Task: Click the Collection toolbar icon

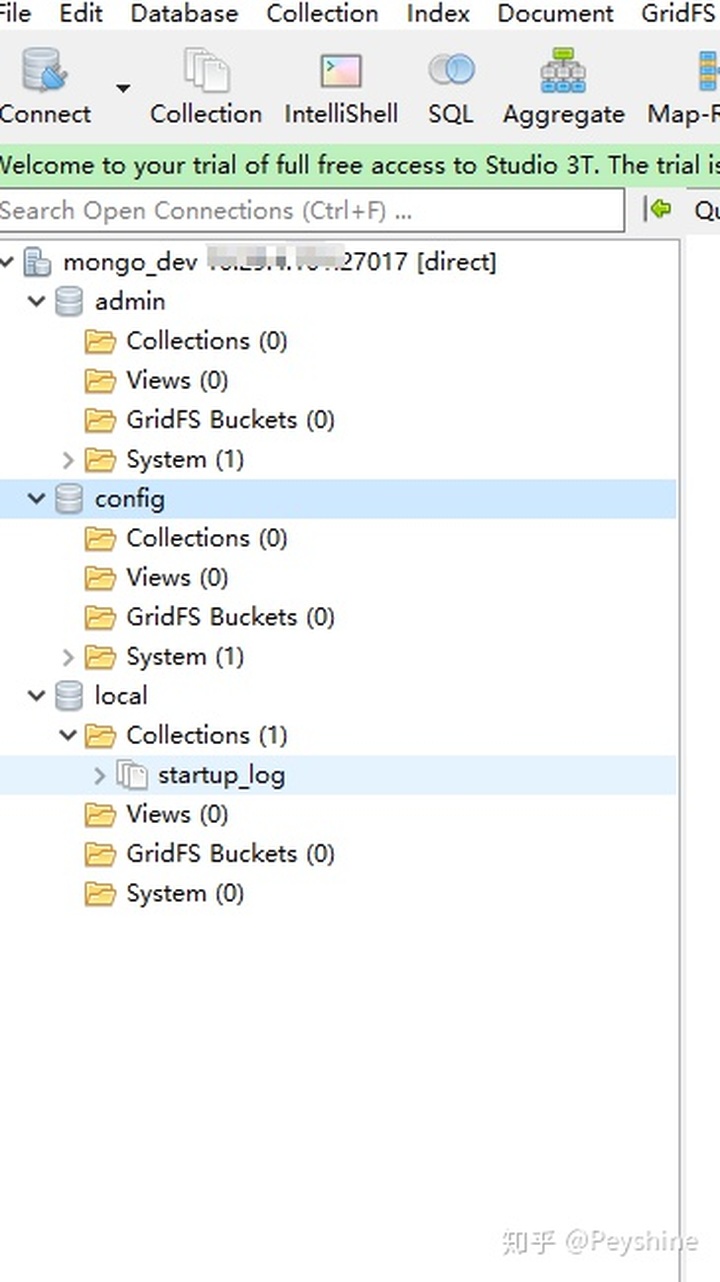Action: [206, 87]
